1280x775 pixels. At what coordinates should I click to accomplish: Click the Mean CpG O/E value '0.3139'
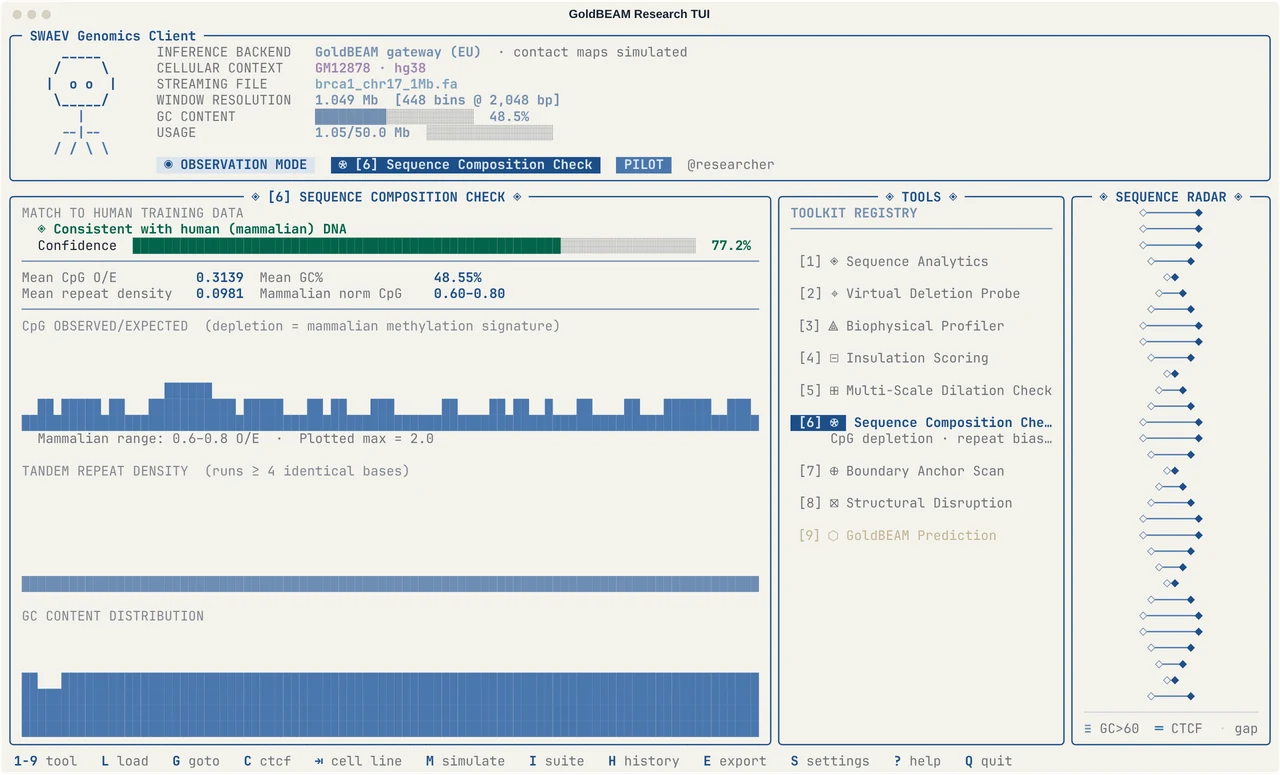coord(219,277)
